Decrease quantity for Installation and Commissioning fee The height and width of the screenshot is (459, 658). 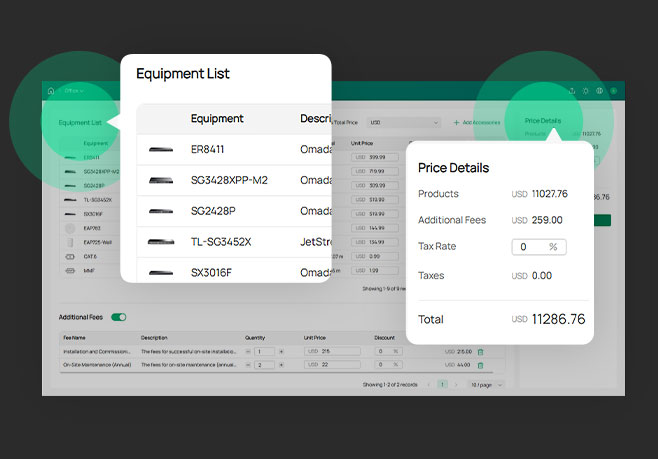click(x=248, y=352)
